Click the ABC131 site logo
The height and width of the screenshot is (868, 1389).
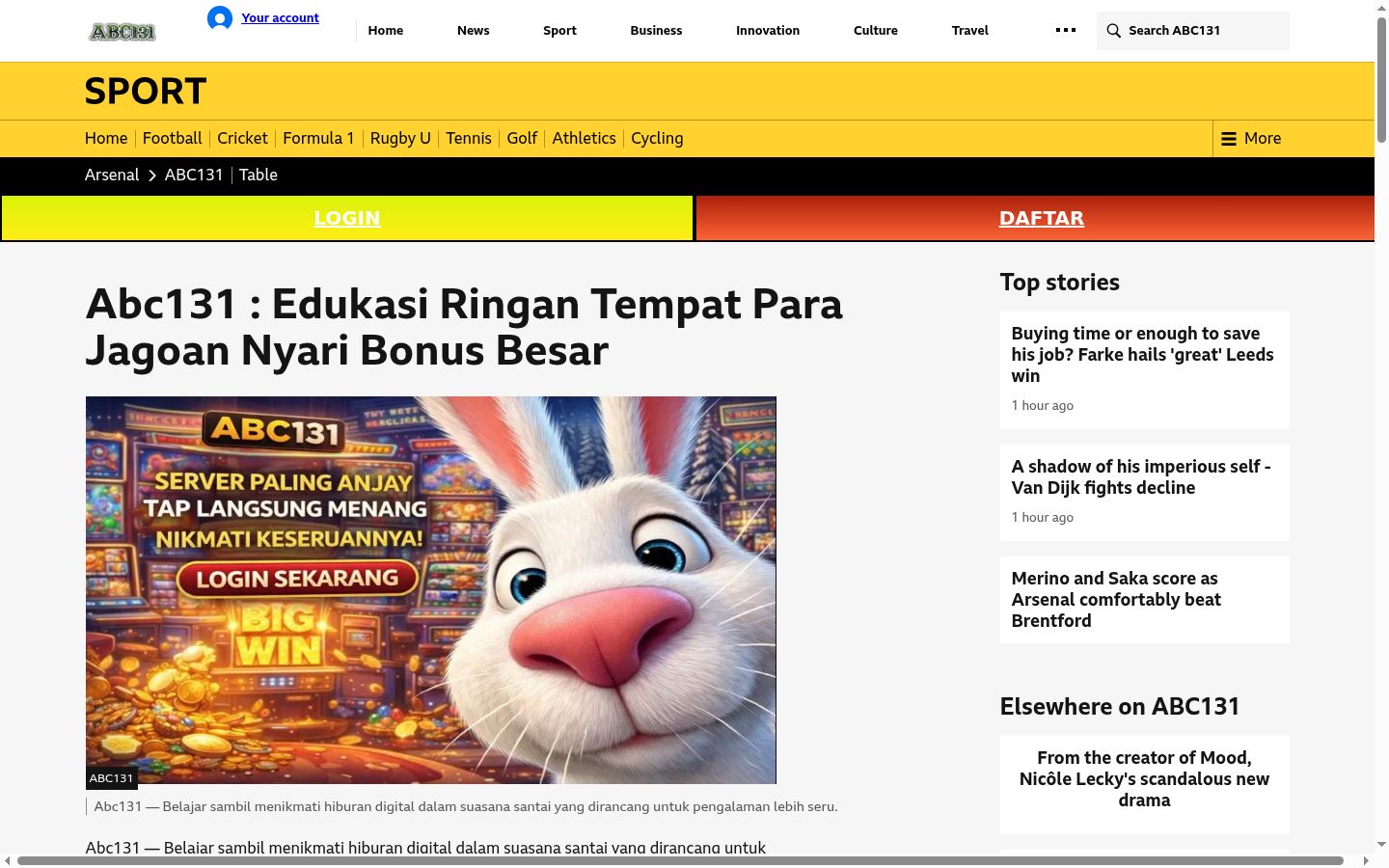point(123,32)
